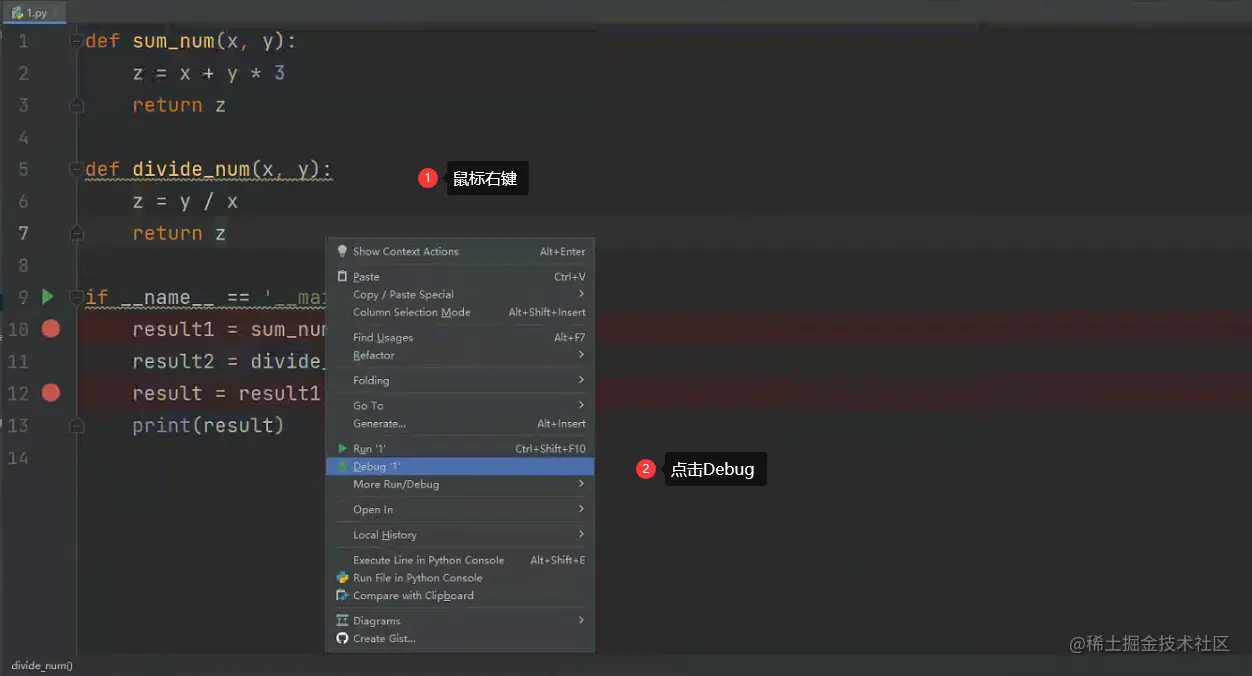Click the def sum_num(x, y): line

click(x=191, y=41)
